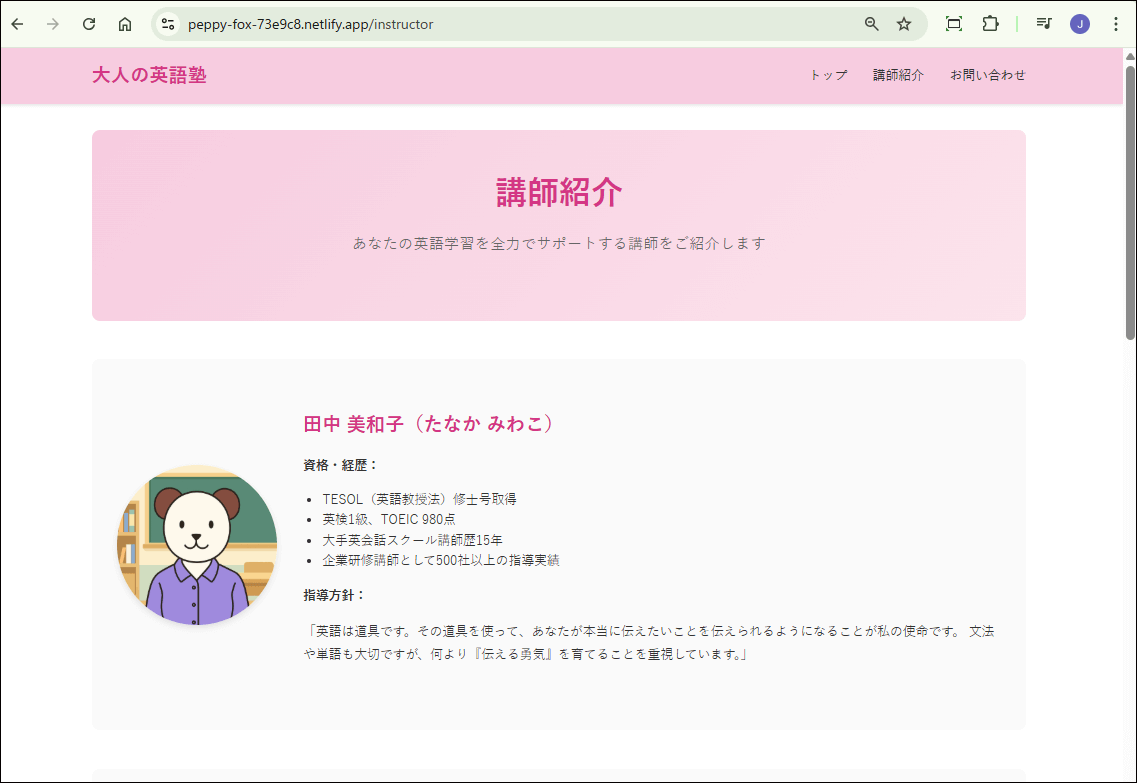Navigate back using the browser back arrow

(16, 23)
